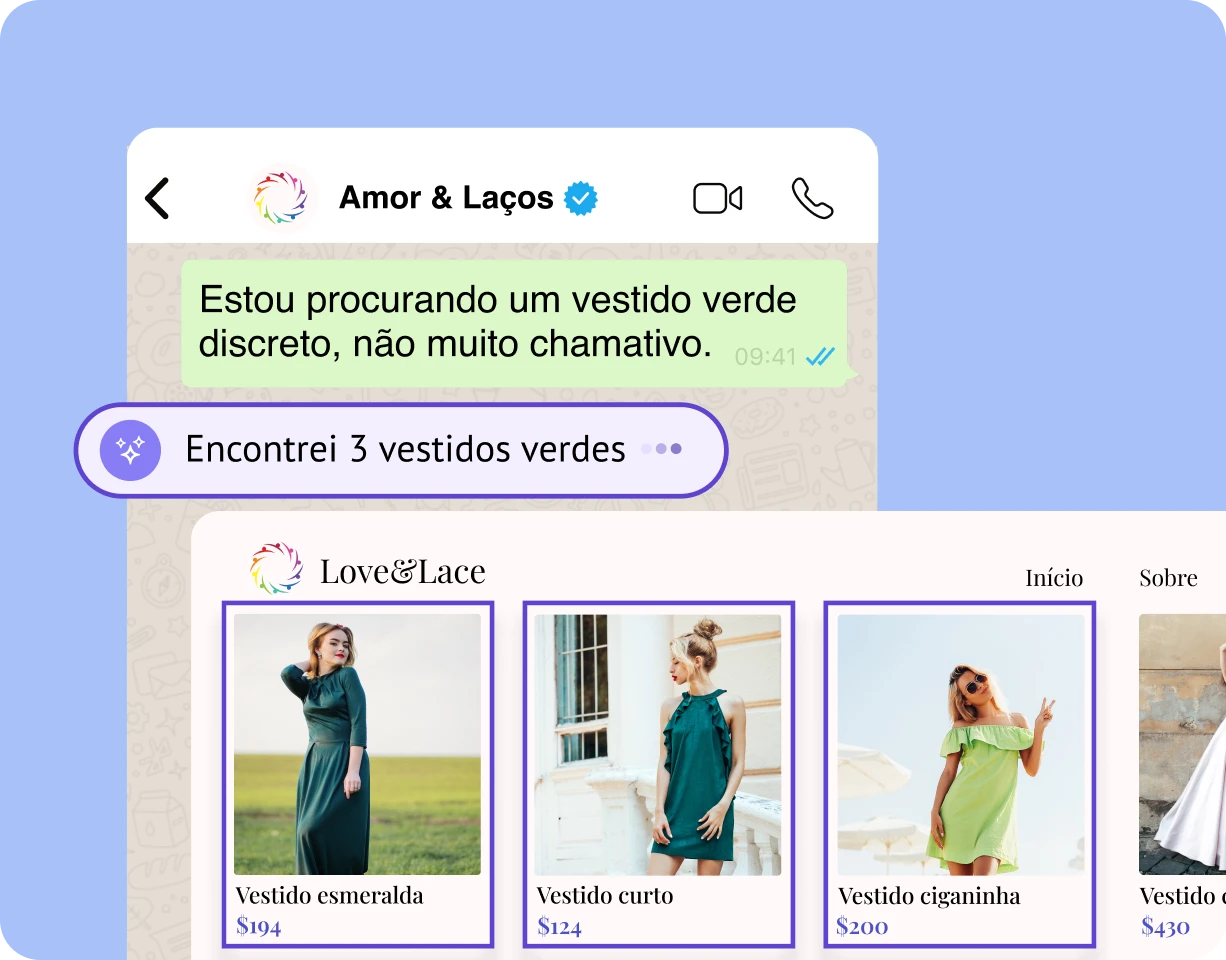This screenshot has width=1226, height=960.
Task: Click the $194 price label
Action: coord(258,926)
